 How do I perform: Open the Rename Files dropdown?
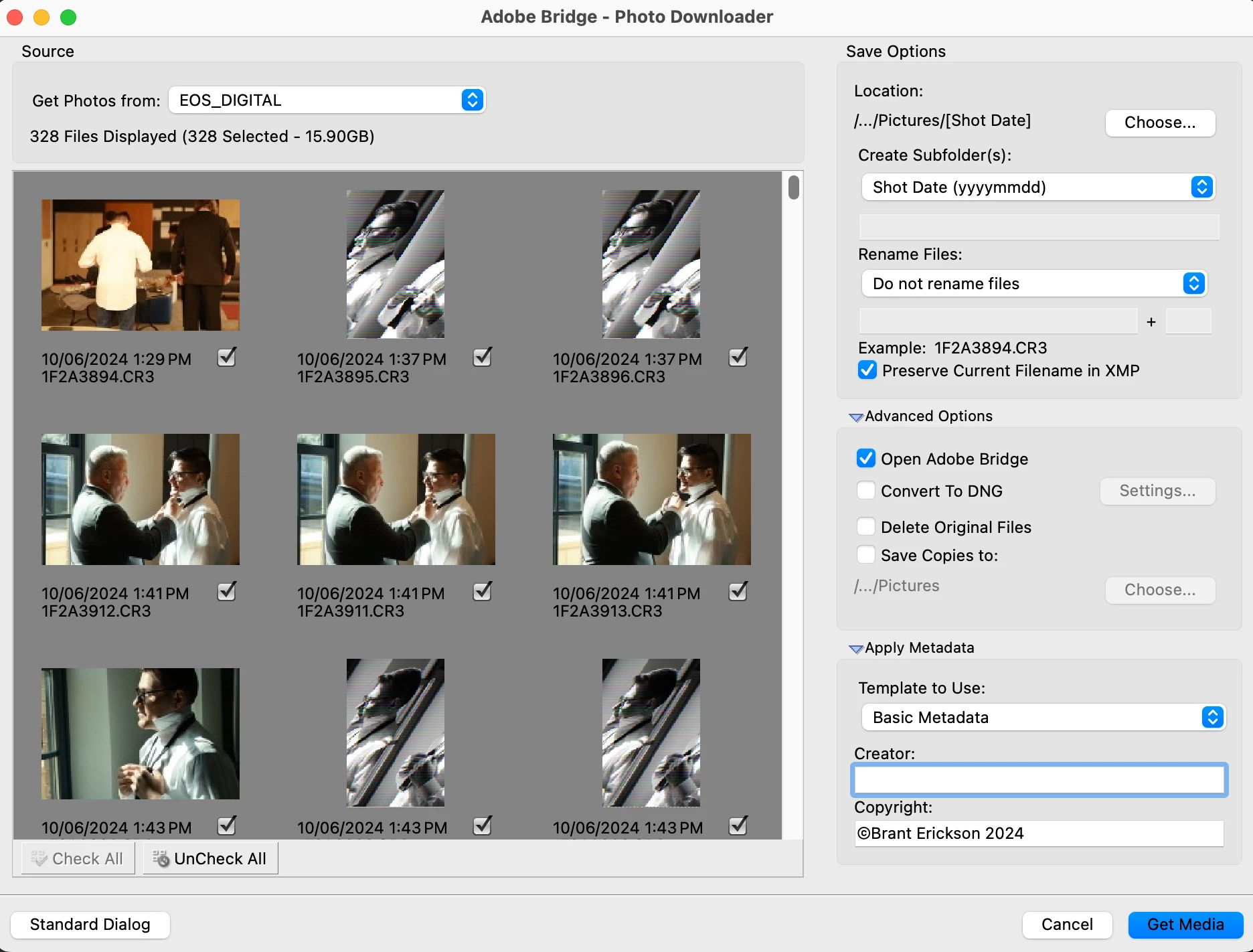click(1034, 284)
